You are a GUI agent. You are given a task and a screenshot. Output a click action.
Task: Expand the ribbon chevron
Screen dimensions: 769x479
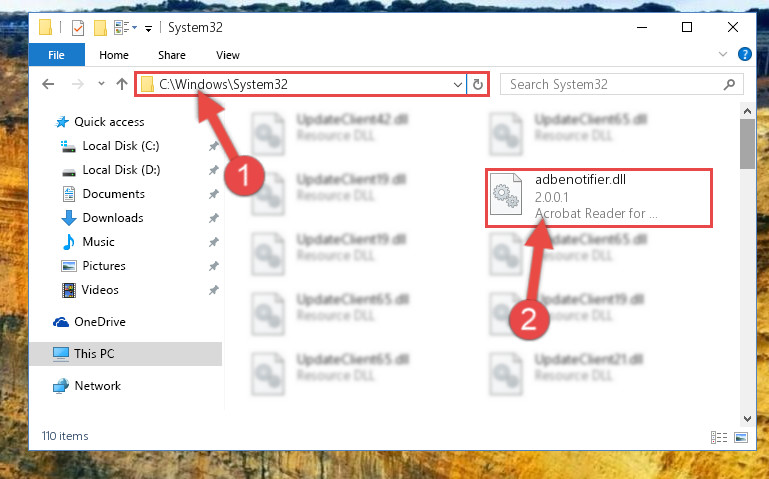722,54
